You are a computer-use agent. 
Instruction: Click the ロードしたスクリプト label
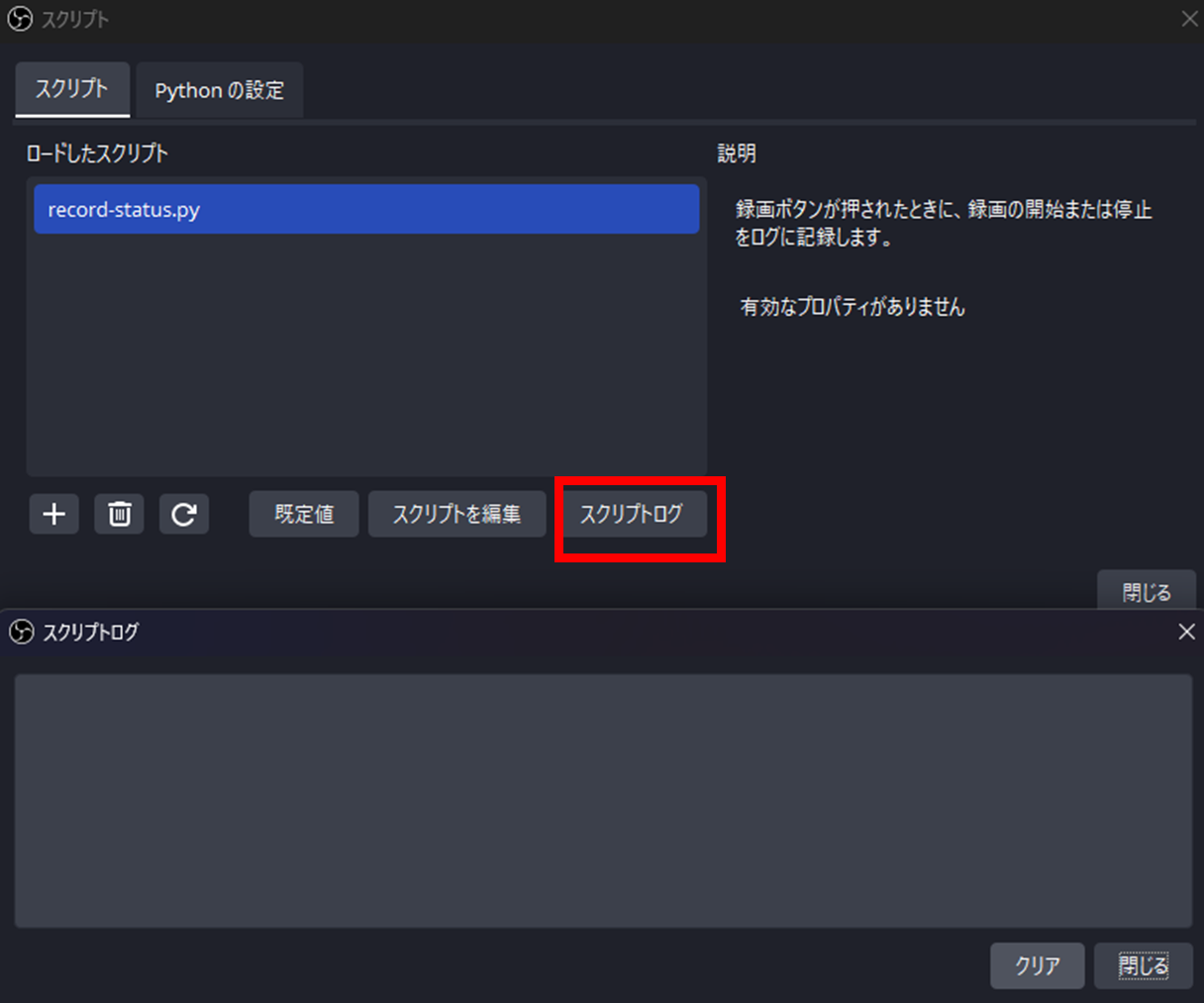pyautogui.click(x=97, y=153)
